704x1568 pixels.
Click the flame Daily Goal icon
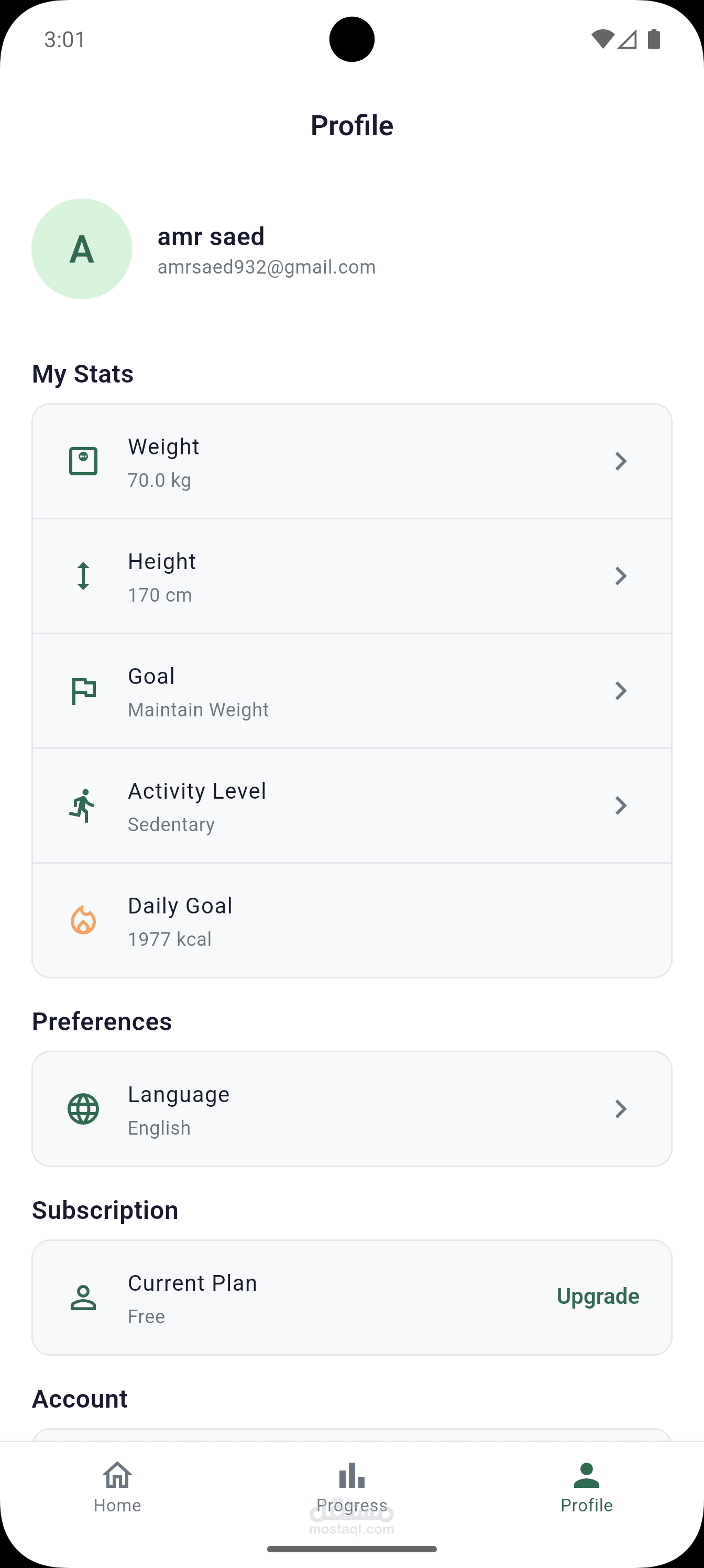tap(83, 920)
